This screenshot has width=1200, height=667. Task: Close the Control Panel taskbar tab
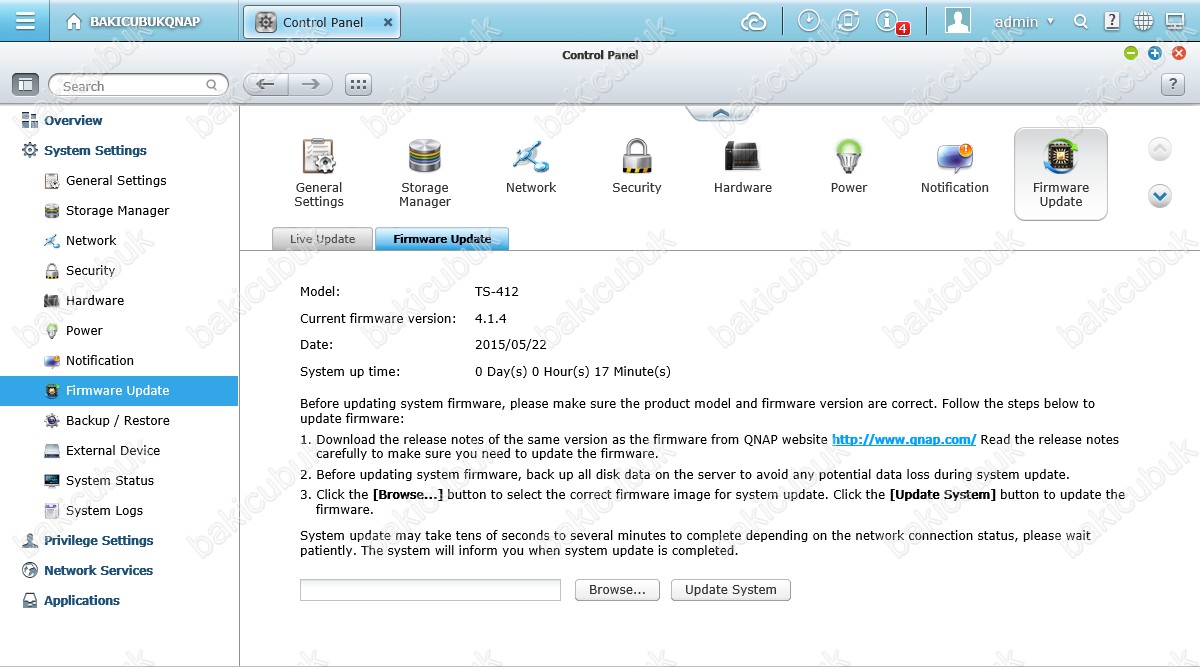[388, 22]
